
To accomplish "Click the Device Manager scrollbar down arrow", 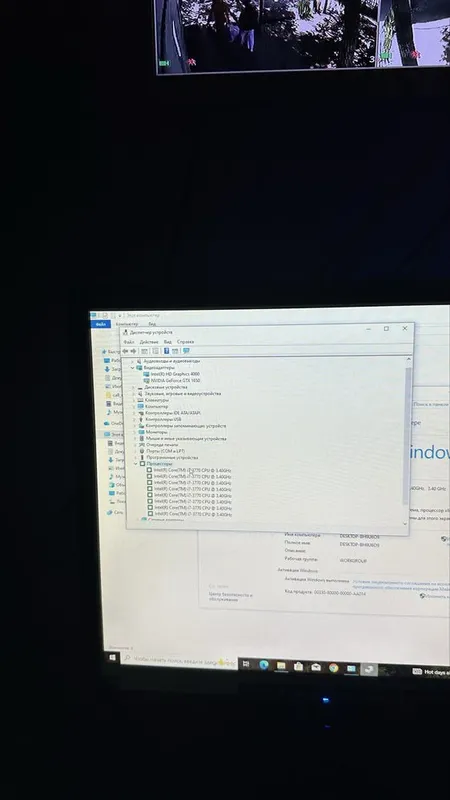I will click(x=406, y=524).
